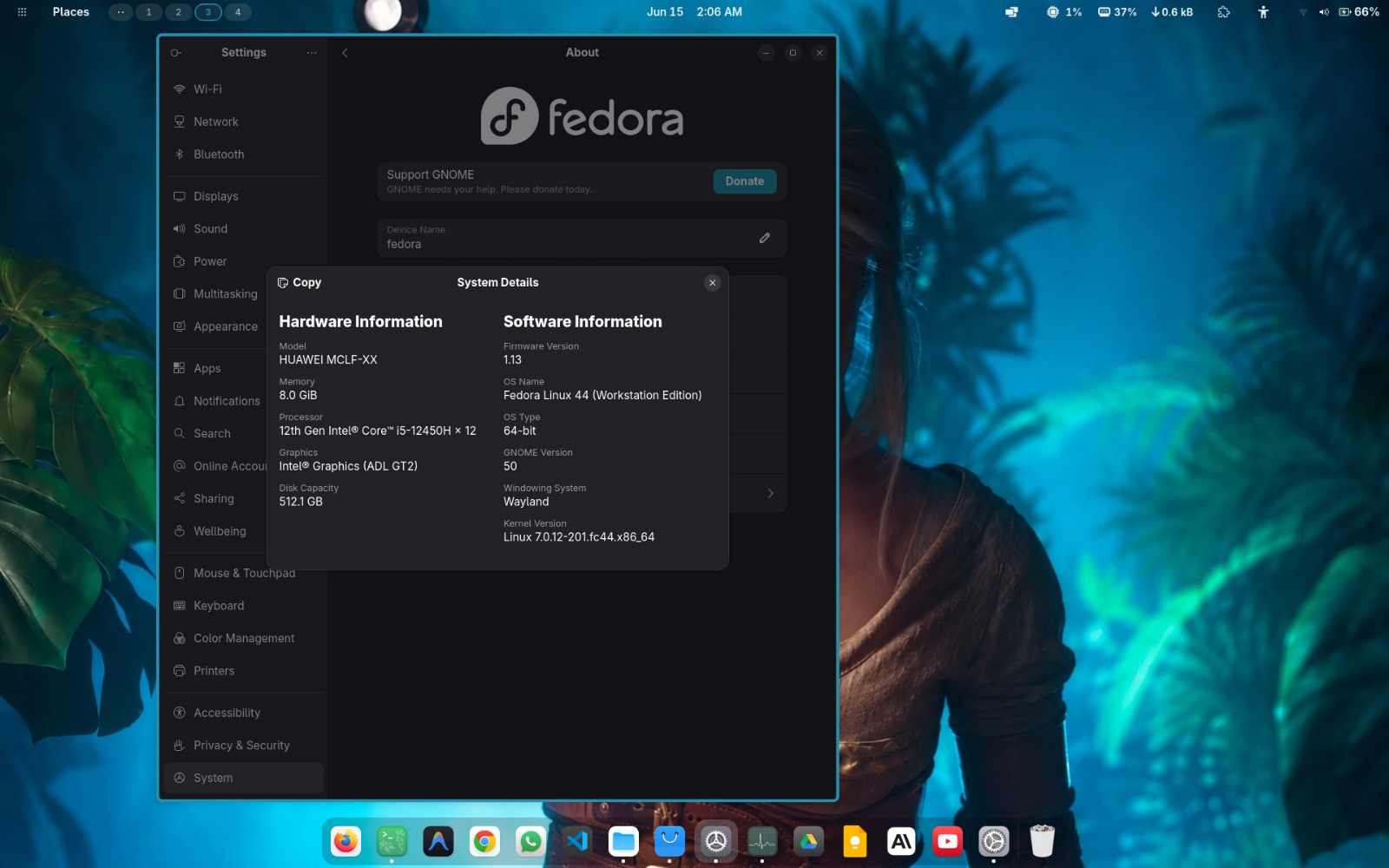The height and width of the screenshot is (868, 1389).
Task: Open Google Keep from the dock
Action: pos(855,841)
